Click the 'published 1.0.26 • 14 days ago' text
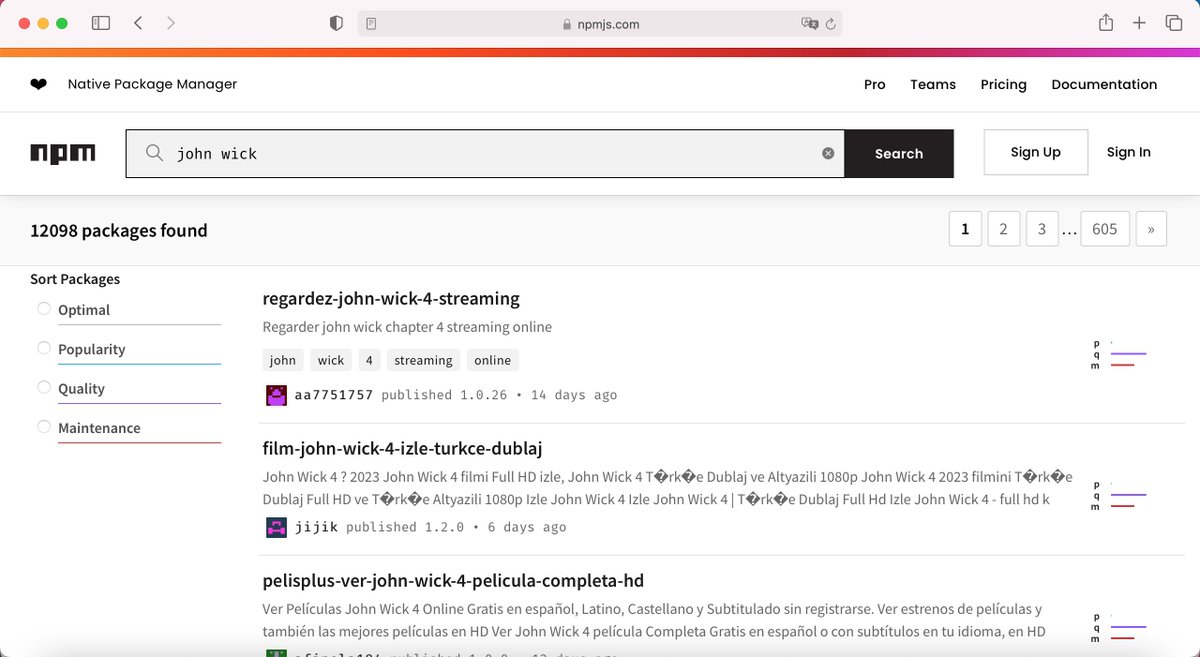 pos(499,395)
